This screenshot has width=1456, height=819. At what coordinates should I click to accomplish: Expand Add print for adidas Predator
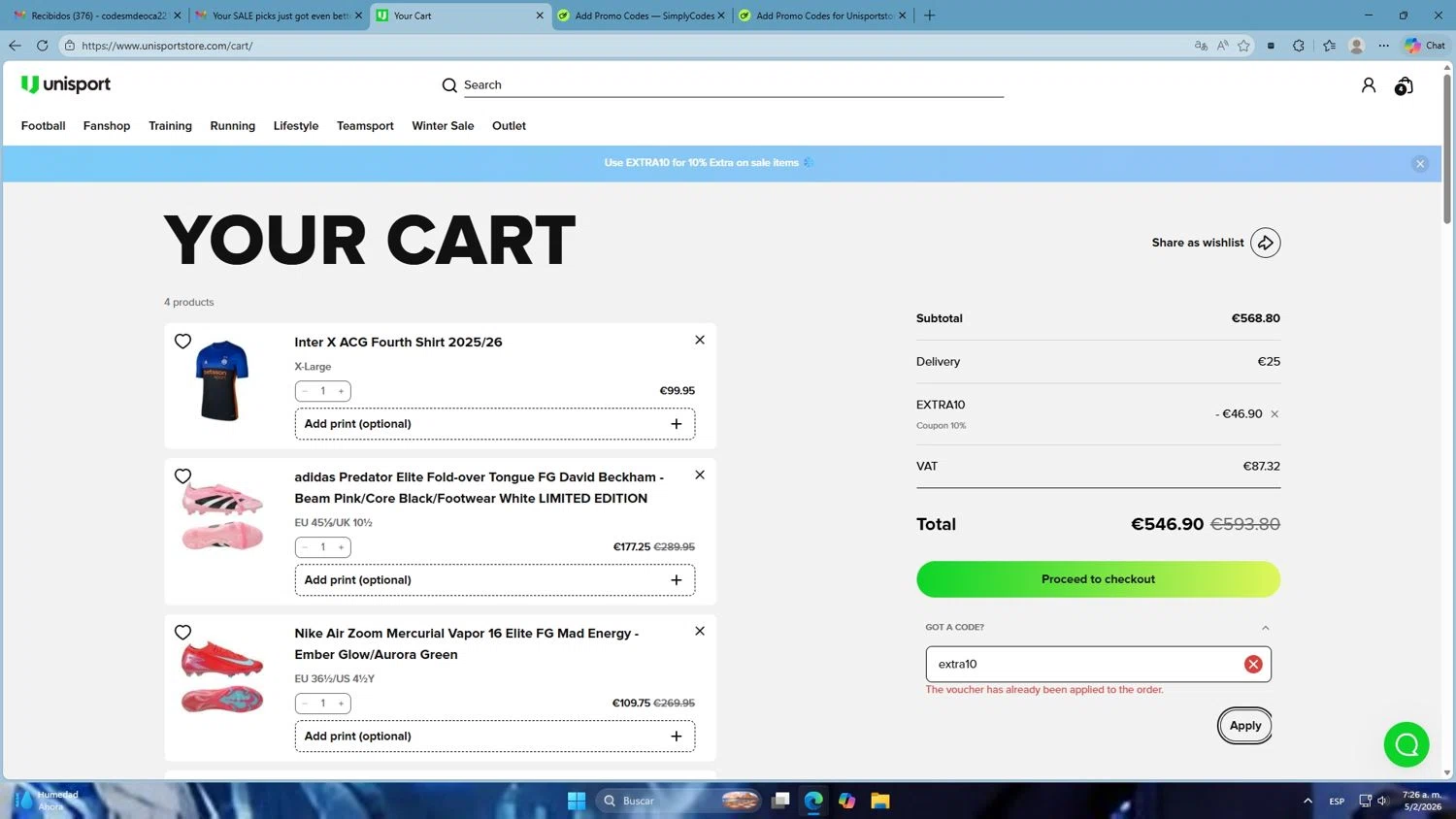(495, 580)
